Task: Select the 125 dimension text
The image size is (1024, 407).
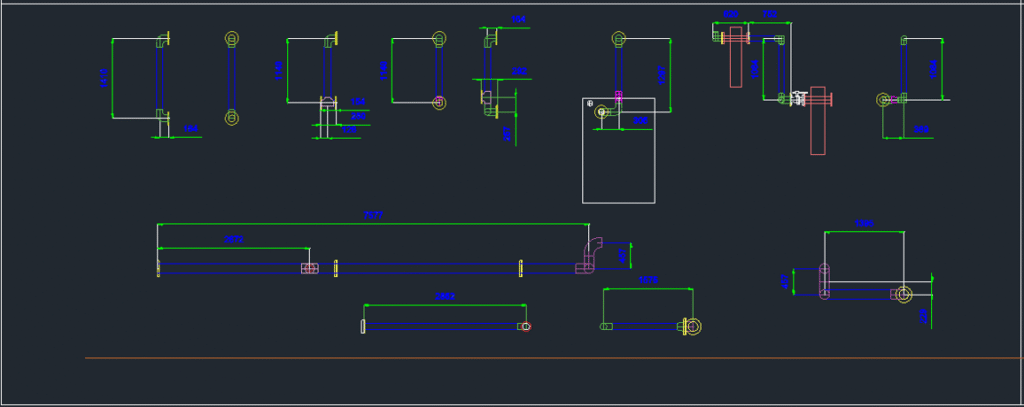Action: pyautogui.click(x=350, y=129)
